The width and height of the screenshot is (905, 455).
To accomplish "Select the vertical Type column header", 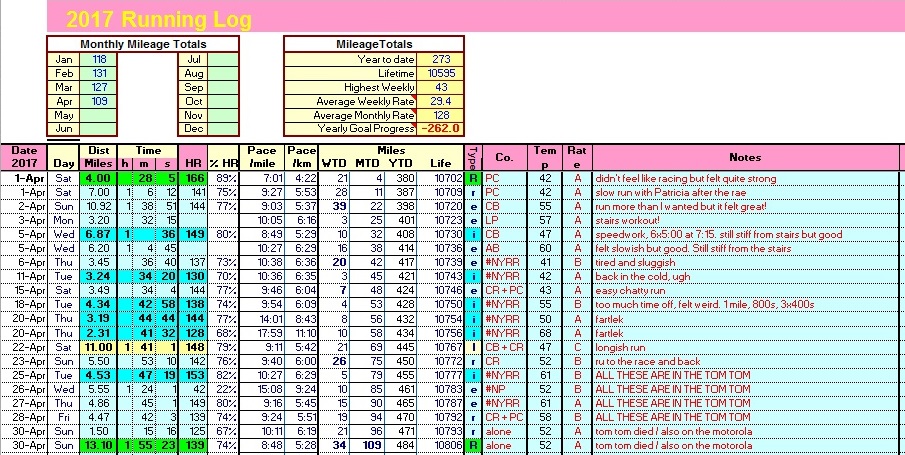I will coord(472,157).
